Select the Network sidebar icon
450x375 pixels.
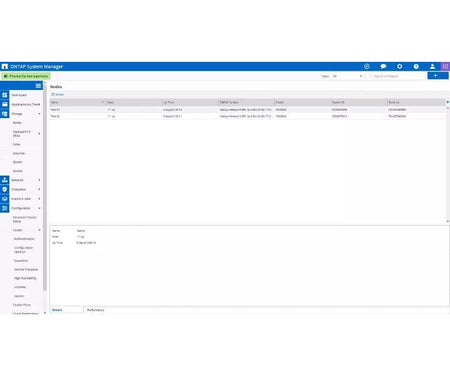(5, 180)
